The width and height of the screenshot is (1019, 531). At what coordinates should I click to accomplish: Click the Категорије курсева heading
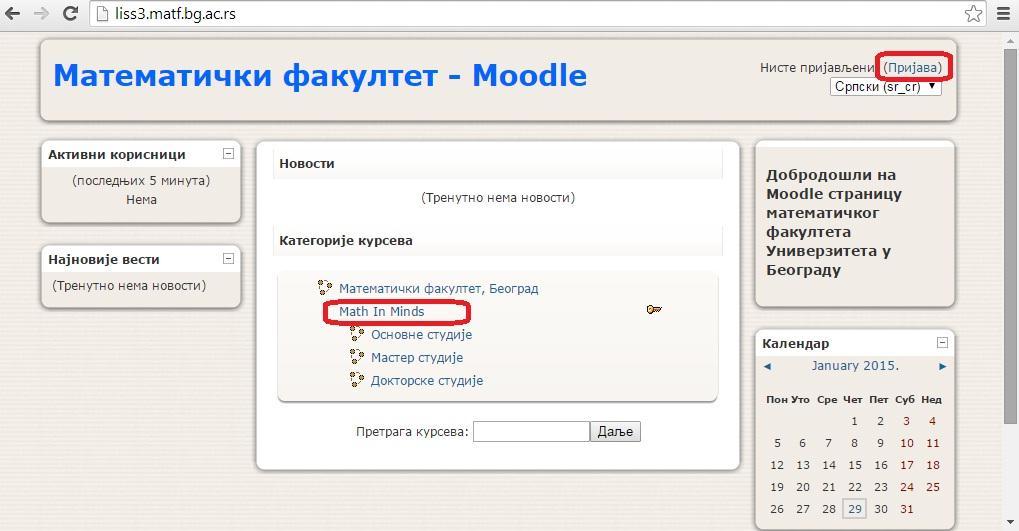346,240
